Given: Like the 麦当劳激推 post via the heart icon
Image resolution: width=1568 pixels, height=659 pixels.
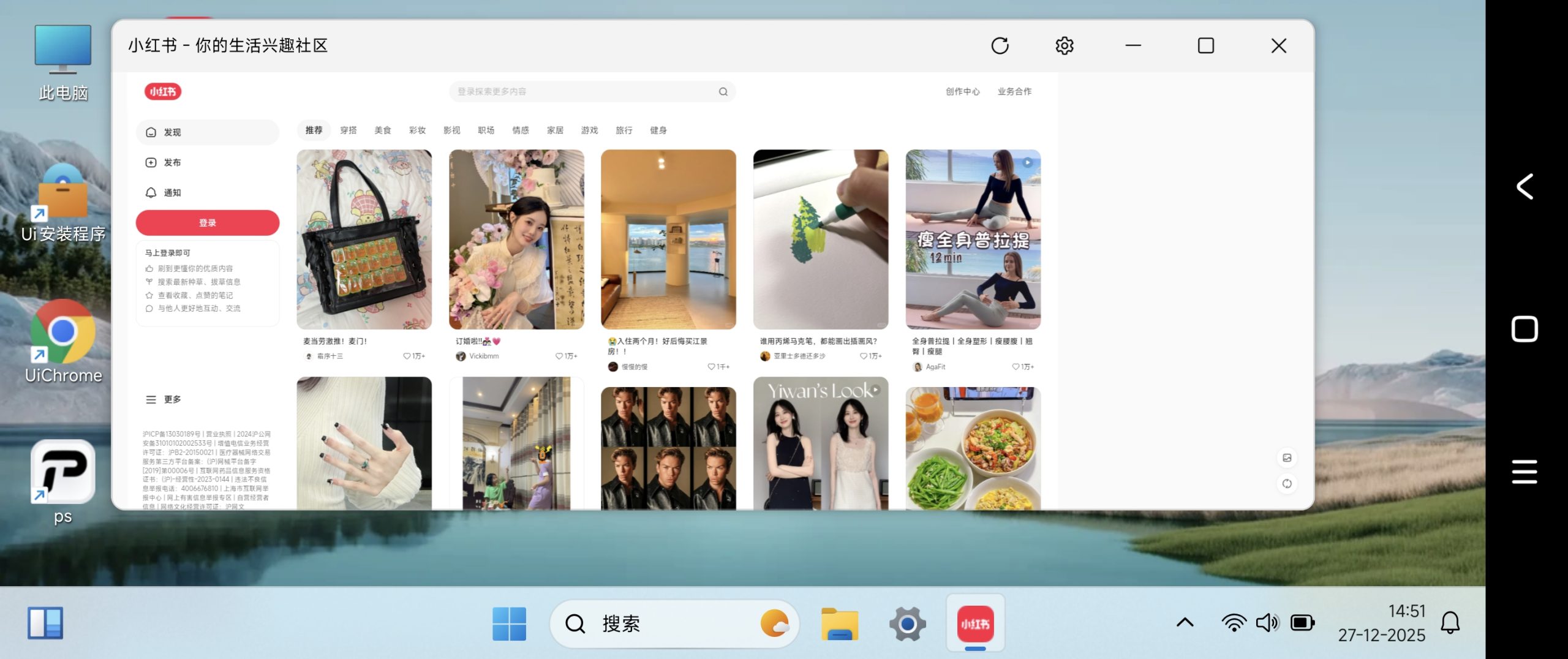Looking at the screenshot, I should pyautogui.click(x=407, y=356).
